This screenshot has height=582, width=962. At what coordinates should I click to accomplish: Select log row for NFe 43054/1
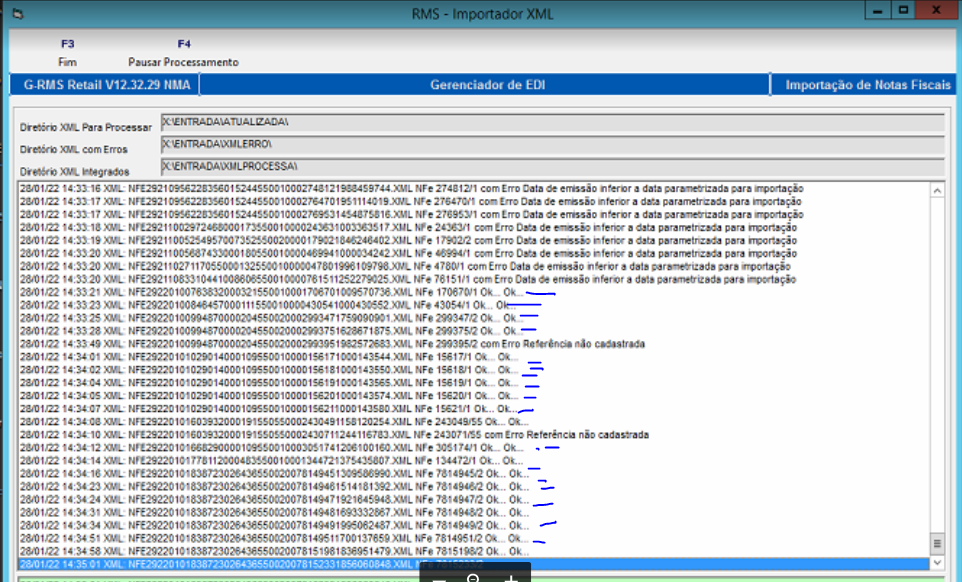474,305
